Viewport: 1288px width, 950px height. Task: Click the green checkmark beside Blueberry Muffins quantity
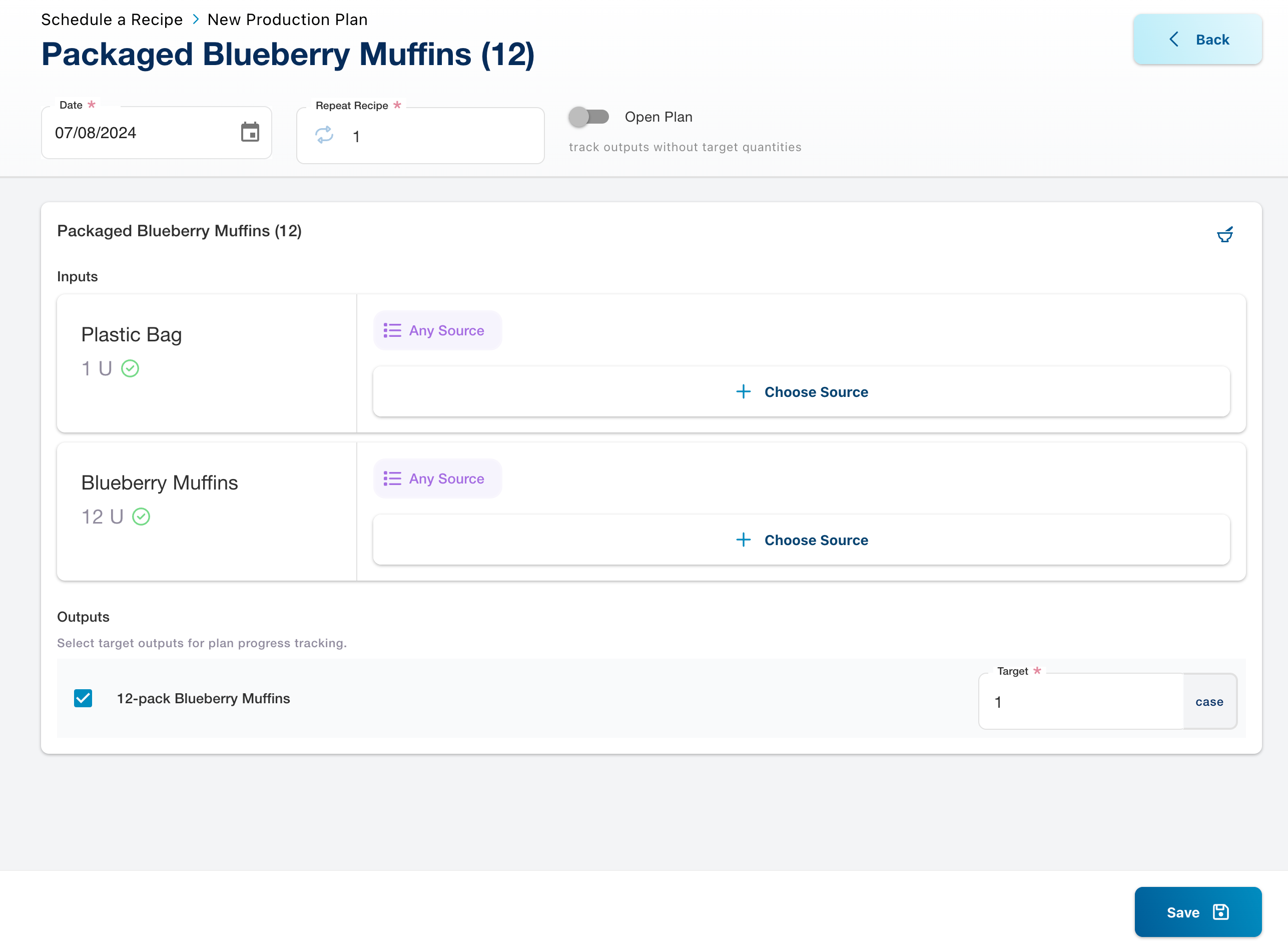142,517
